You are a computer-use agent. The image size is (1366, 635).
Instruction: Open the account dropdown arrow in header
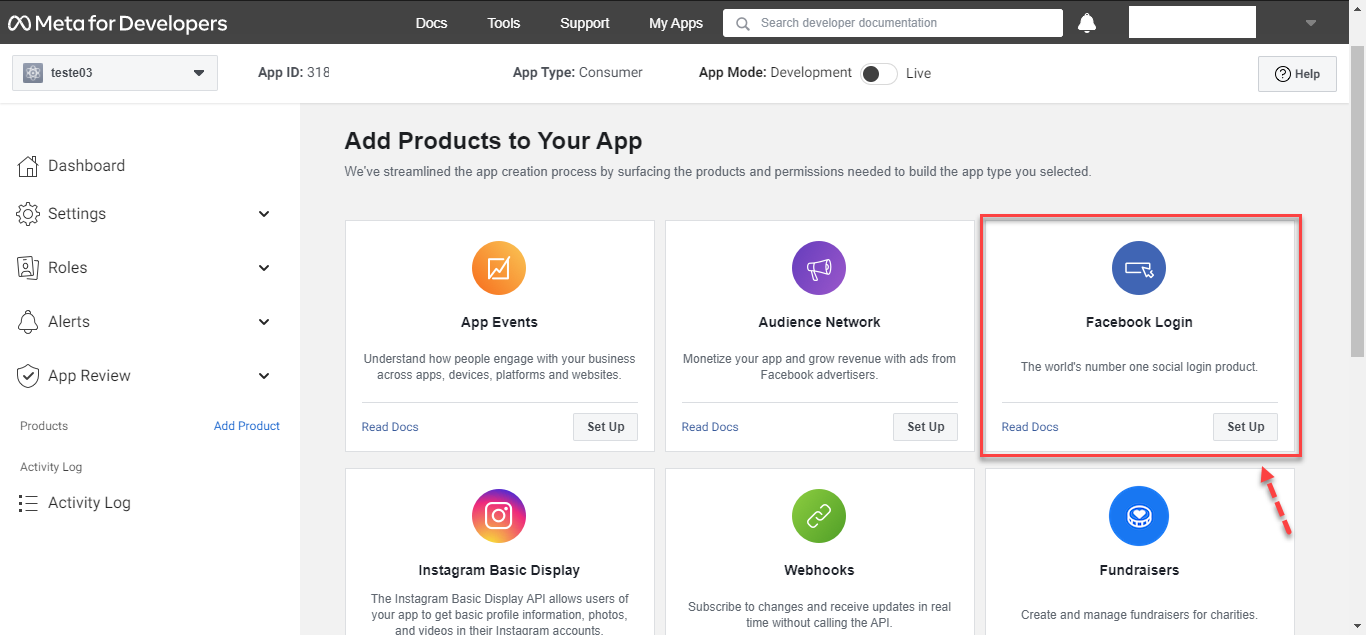coord(1310,23)
